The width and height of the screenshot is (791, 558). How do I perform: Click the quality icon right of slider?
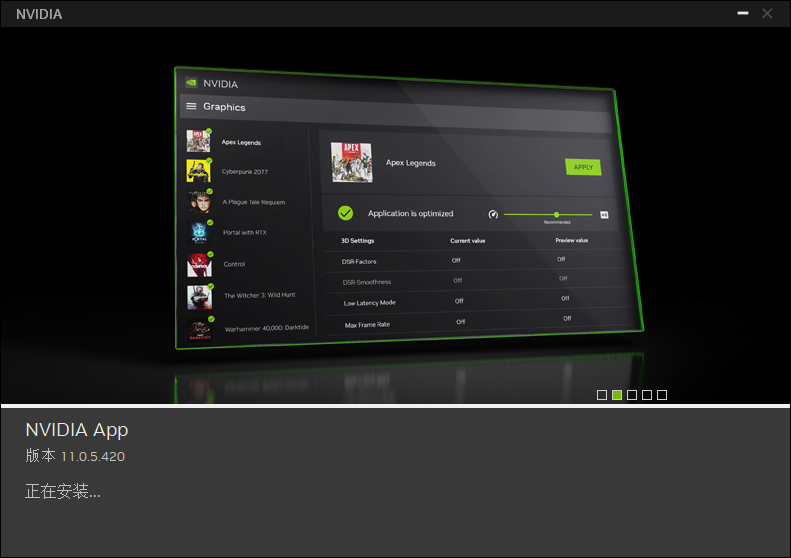pos(604,215)
